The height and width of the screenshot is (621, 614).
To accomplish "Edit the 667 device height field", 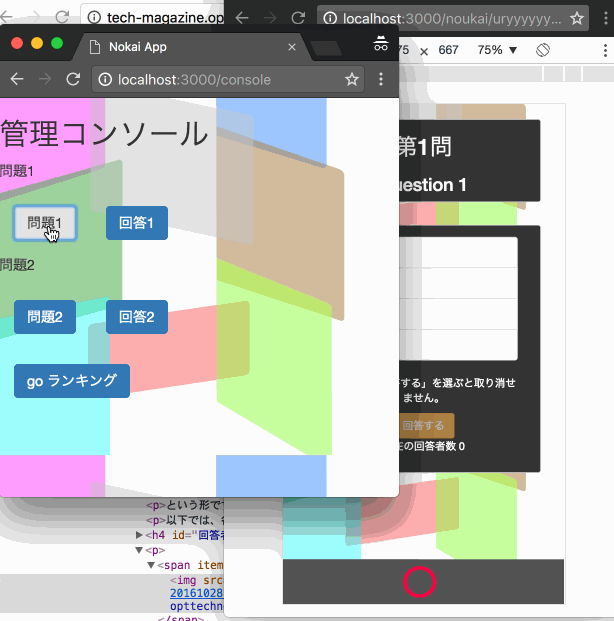I will (x=448, y=50).
